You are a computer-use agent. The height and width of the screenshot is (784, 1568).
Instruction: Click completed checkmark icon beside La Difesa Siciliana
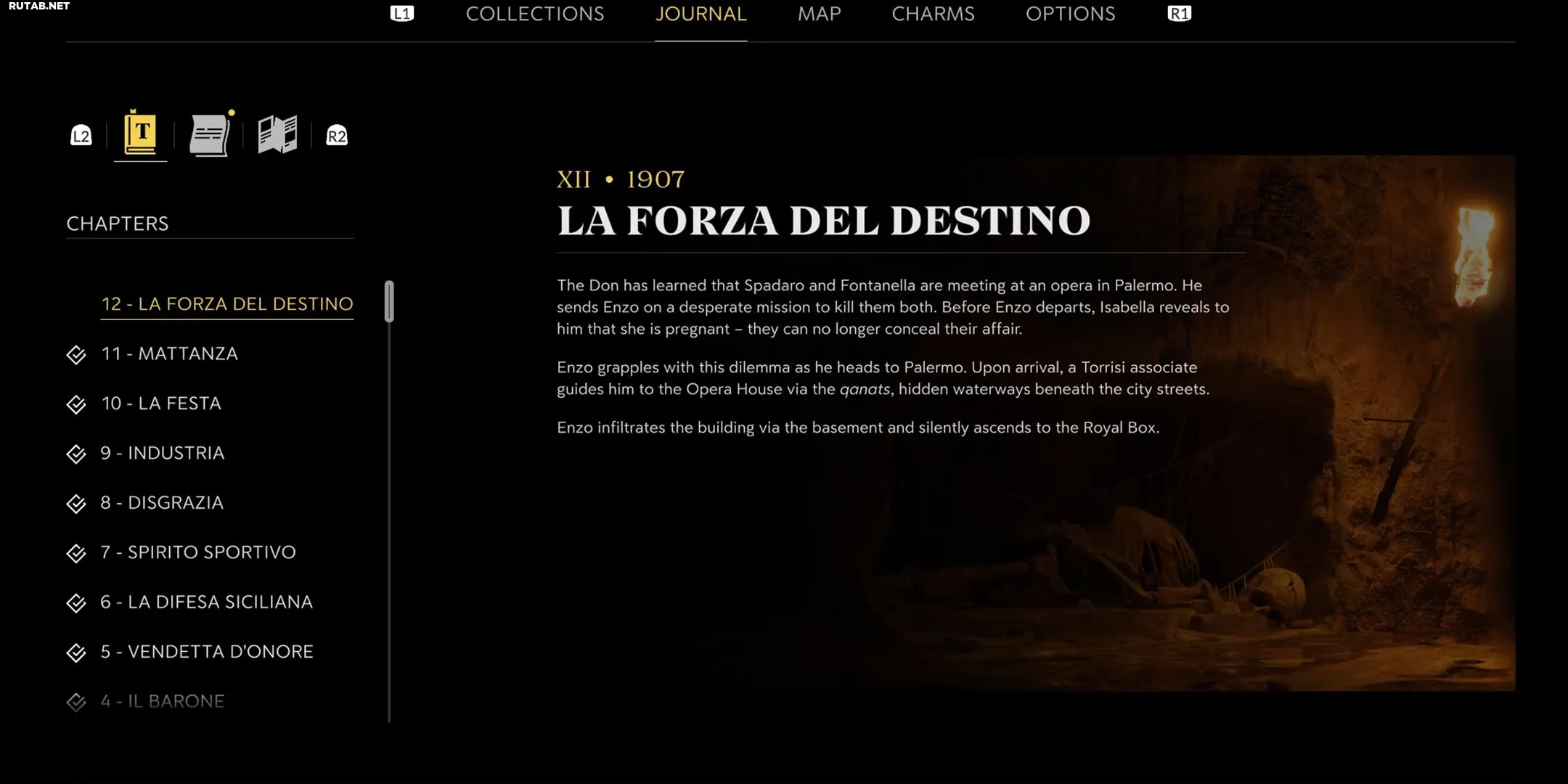pos(76,603)
